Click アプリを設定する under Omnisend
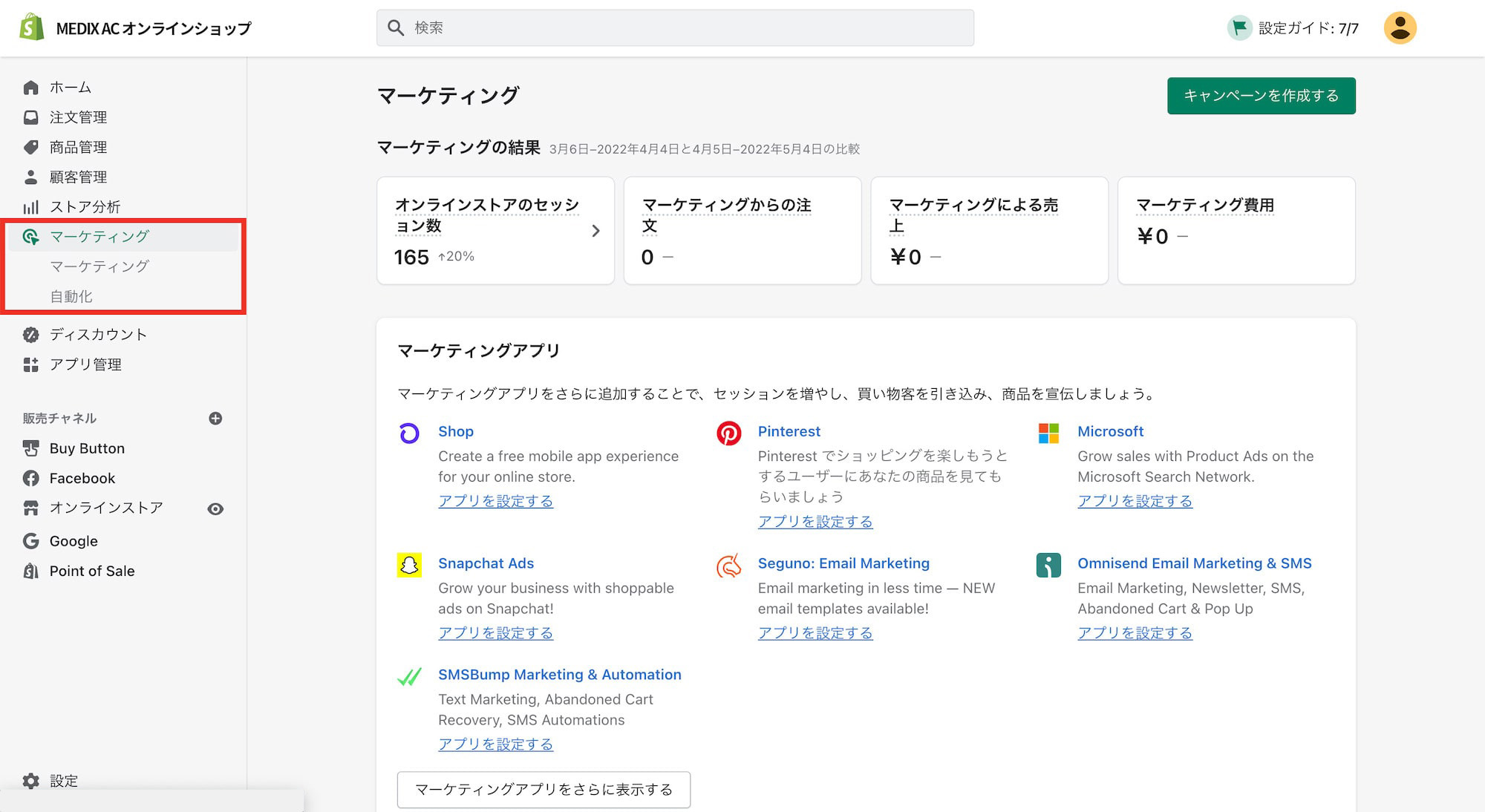This screenshot has width=1485, height=812. [x=1135, y=633]
